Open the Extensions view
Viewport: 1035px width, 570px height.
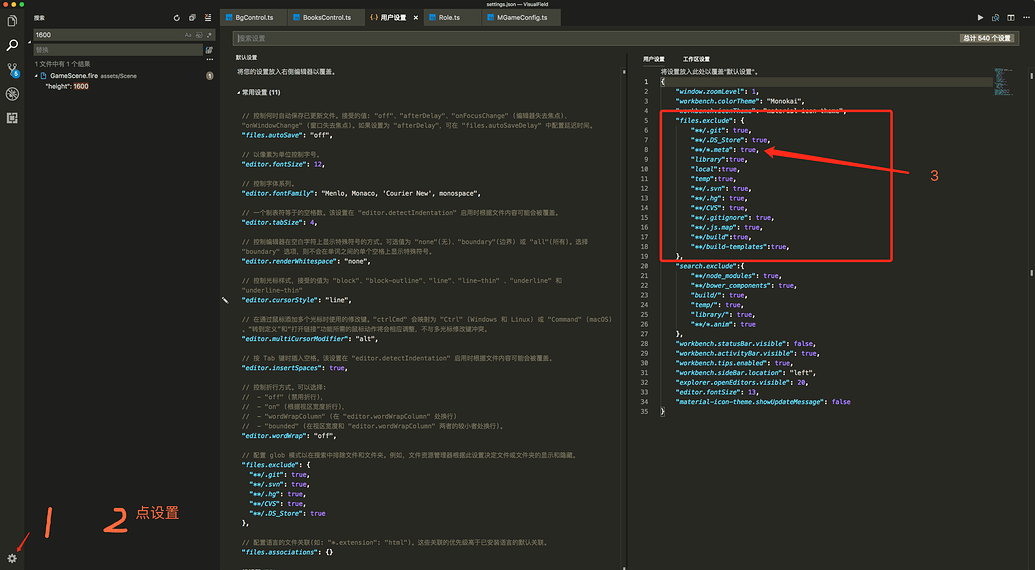12,118
